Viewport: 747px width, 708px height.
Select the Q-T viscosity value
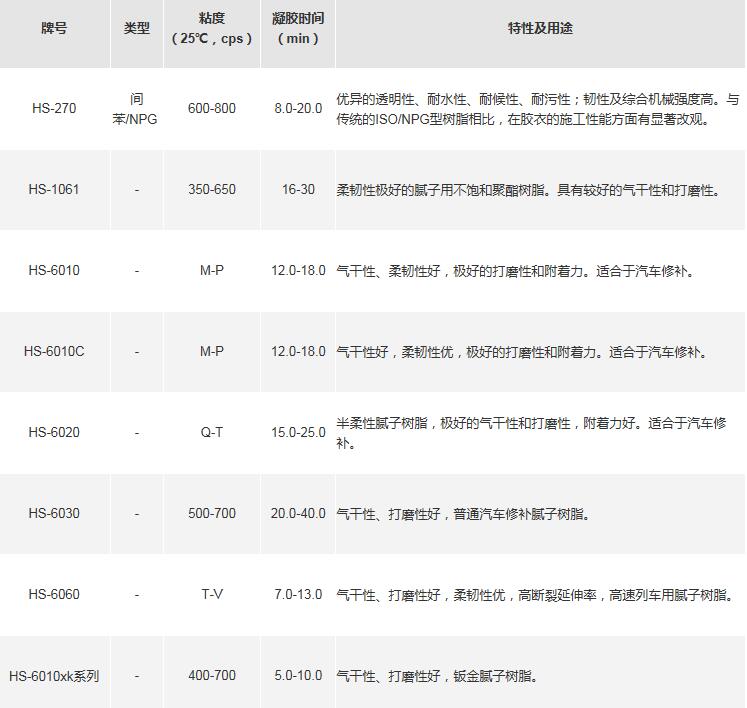click(212, 433)
